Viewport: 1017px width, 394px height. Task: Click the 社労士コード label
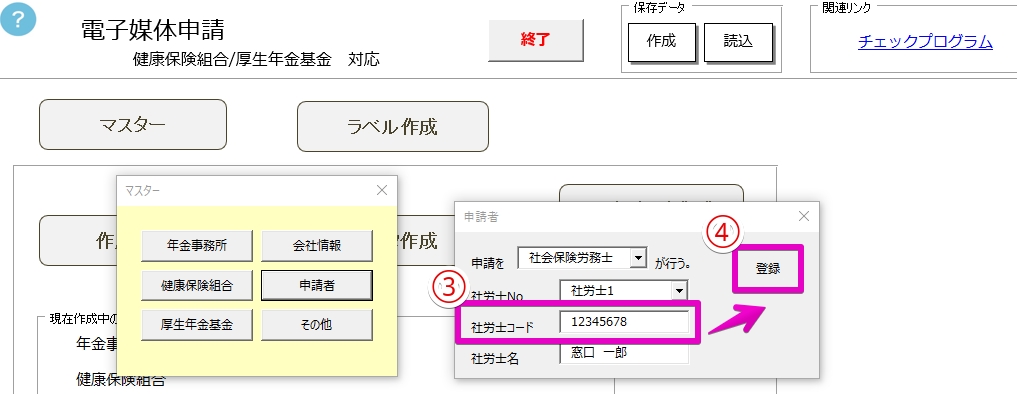point(503,326)
